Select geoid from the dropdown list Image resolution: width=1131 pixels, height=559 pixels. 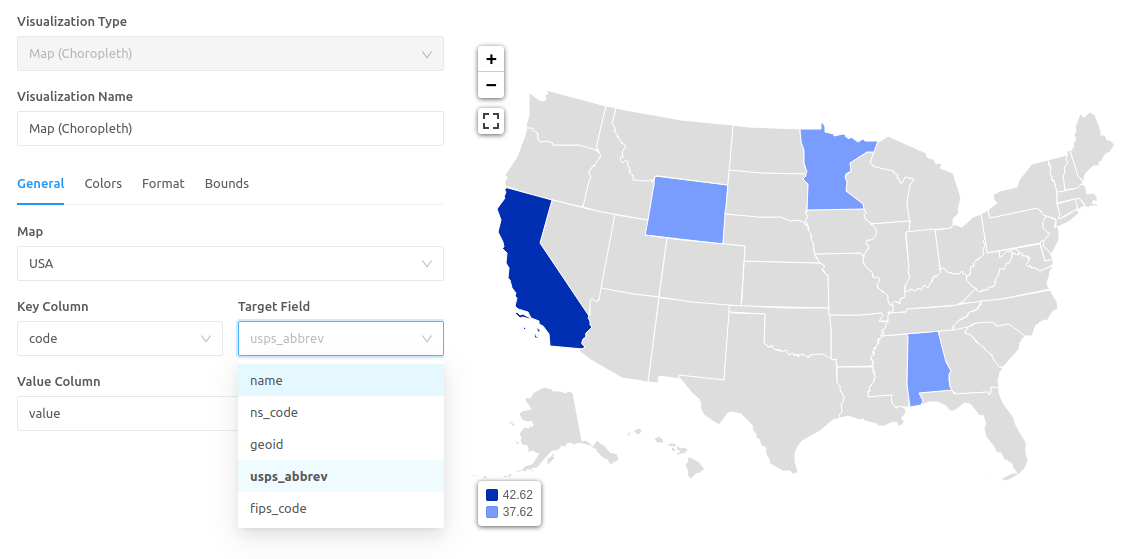tap(340, 444)
